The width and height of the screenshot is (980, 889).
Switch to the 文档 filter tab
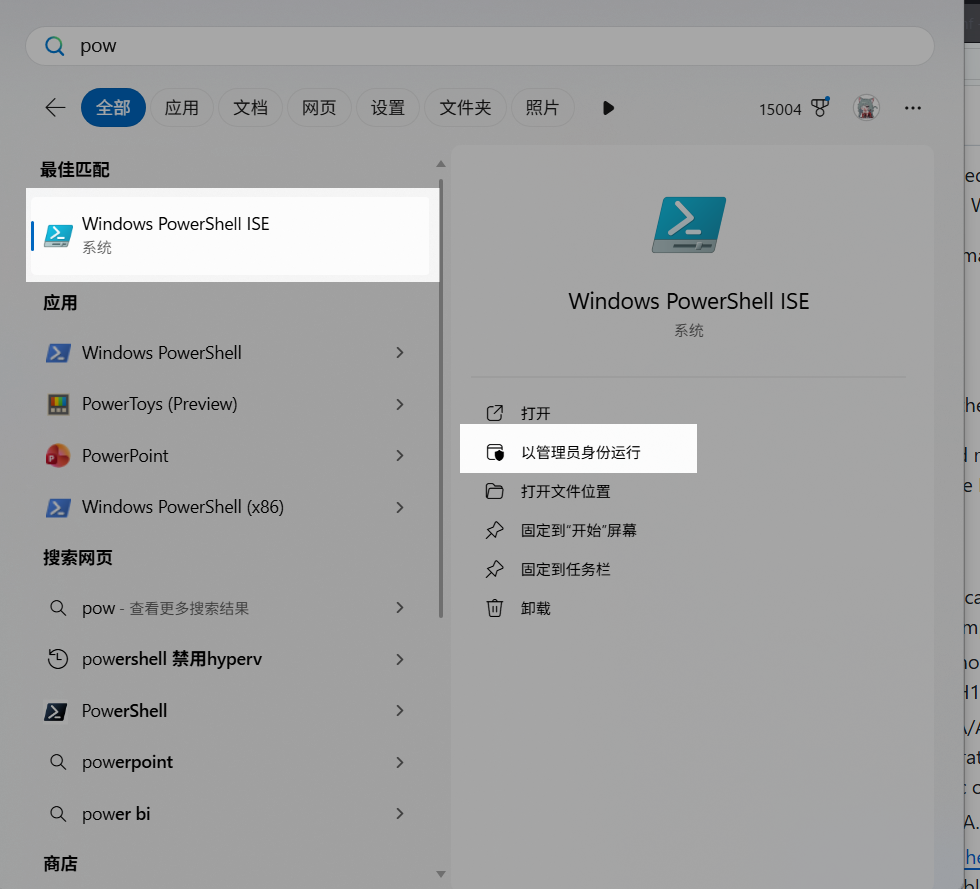(250, 108)
